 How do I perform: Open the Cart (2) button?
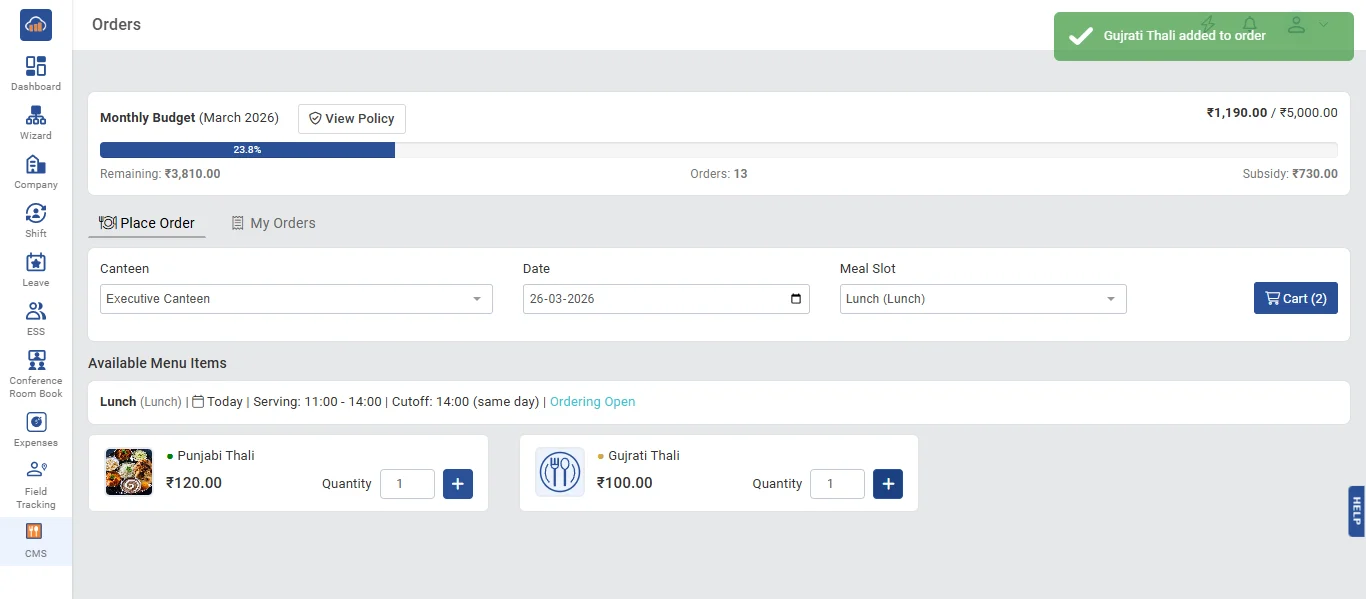click(1296, 298)
